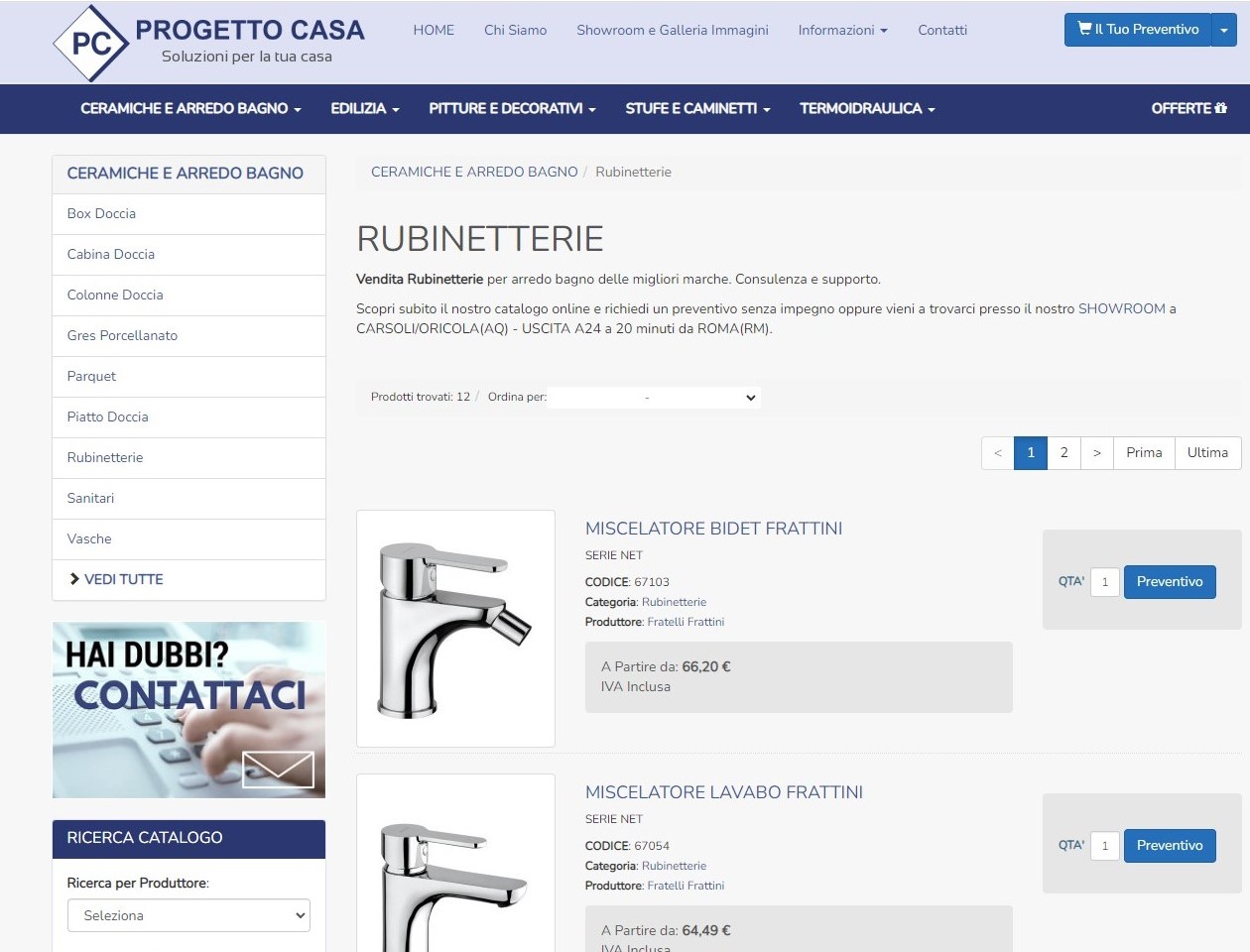Click Preventivo button for Miscelatore Lavabo
The width and height of the screenshot is (1250, 952).
[x=1170, y=846]
